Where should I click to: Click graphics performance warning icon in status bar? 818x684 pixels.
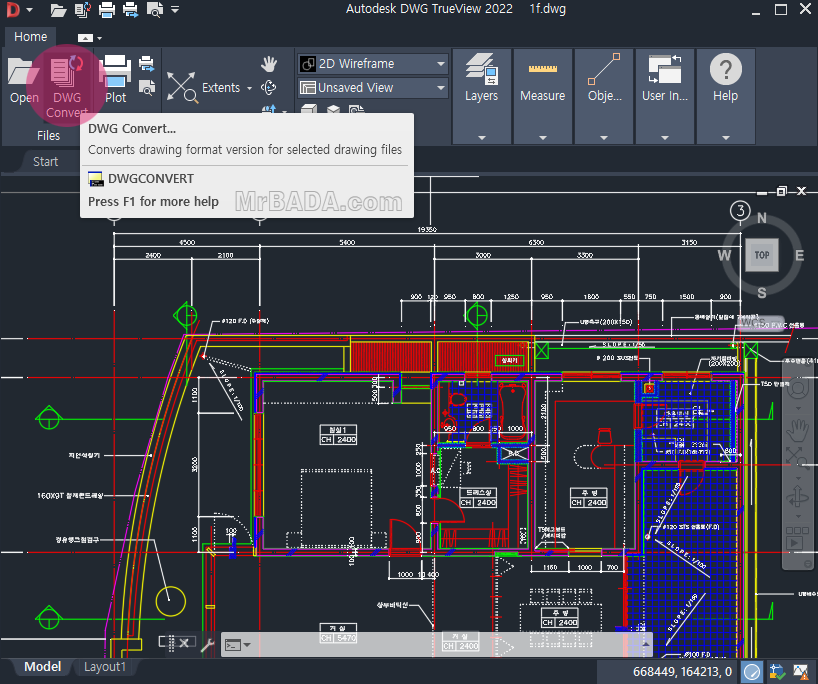tap(801, 671)
